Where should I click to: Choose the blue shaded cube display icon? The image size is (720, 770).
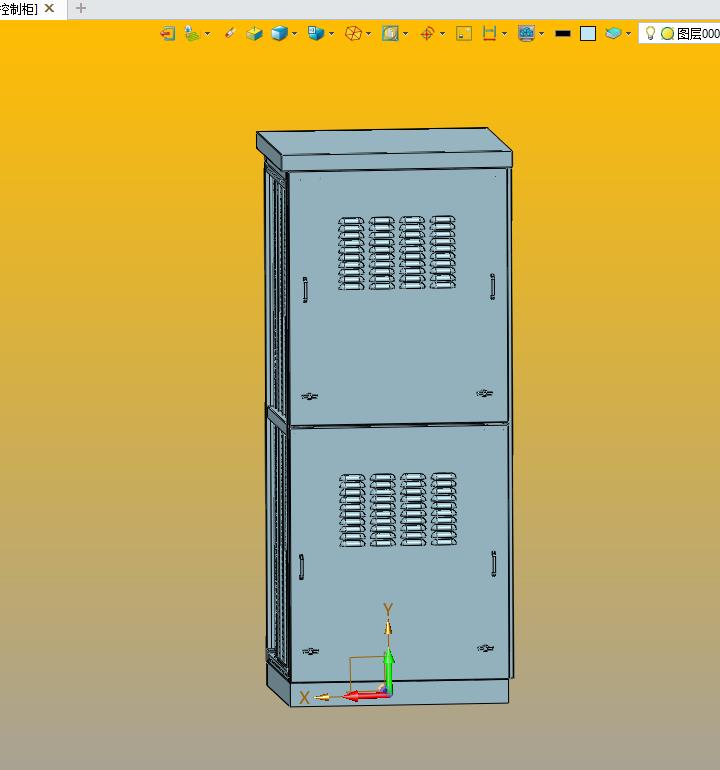(279, 33)
